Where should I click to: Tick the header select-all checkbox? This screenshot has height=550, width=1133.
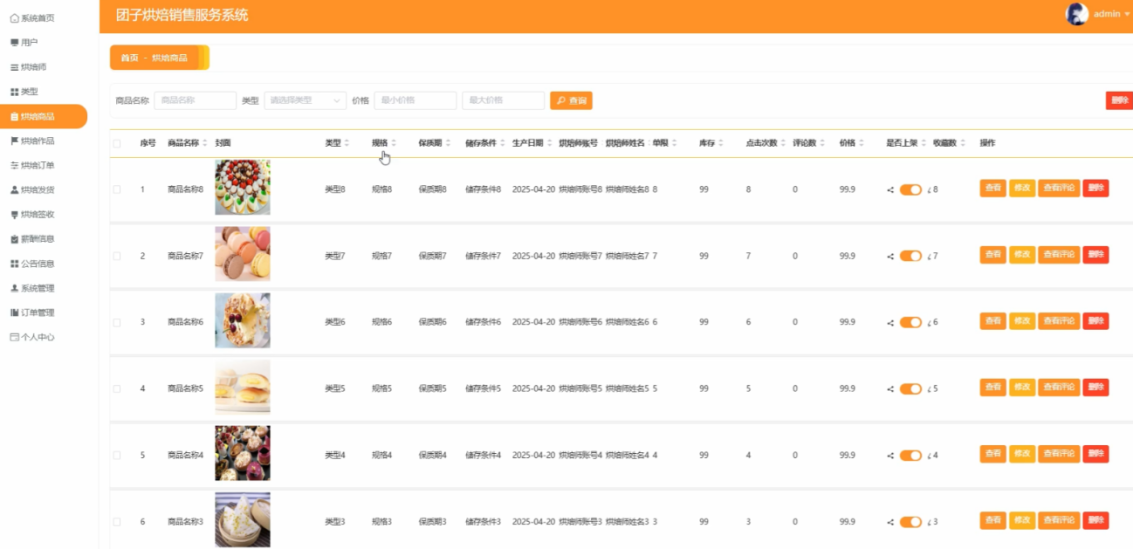pyautogui.click(x=117, y=144)
